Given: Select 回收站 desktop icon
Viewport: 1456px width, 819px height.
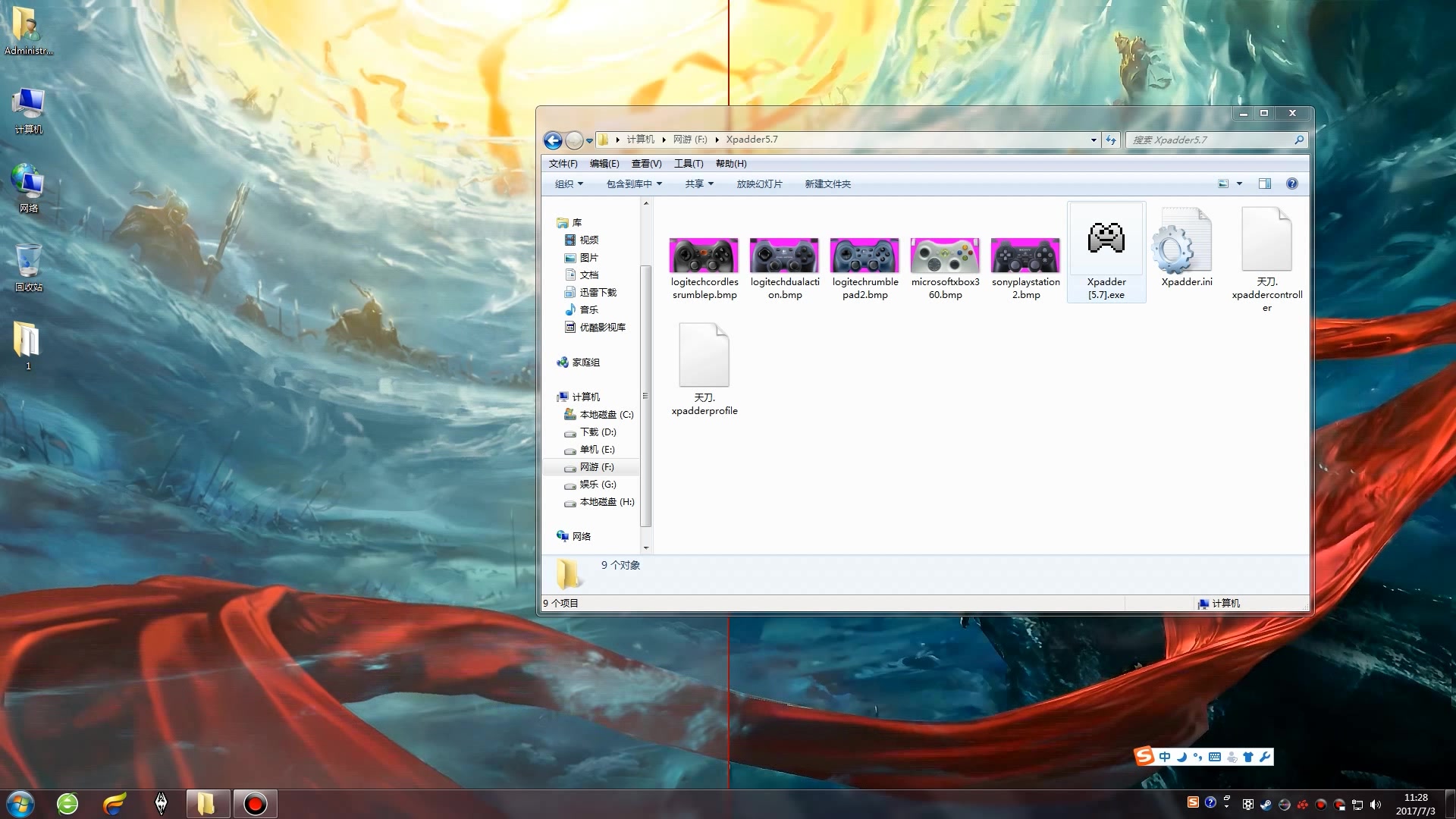Looking at the screenshot, I should click(x=29, y=268).
